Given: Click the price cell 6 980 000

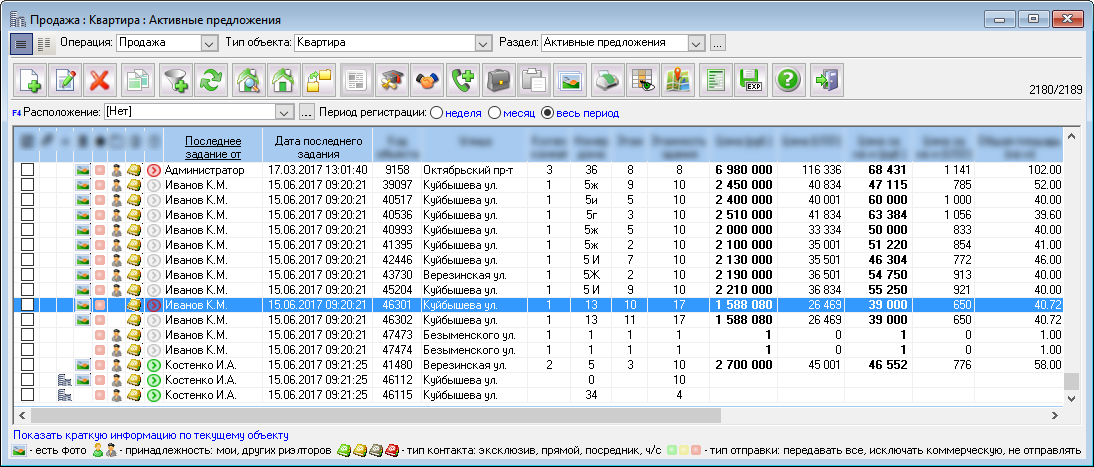Looking at the screenshot, I should tap(743, 170).
